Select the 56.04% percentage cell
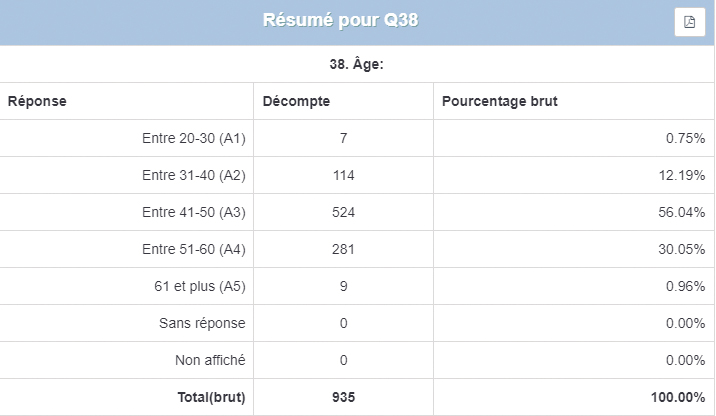Viewport: 716px width, 416px height. click(x=683, y=212)
